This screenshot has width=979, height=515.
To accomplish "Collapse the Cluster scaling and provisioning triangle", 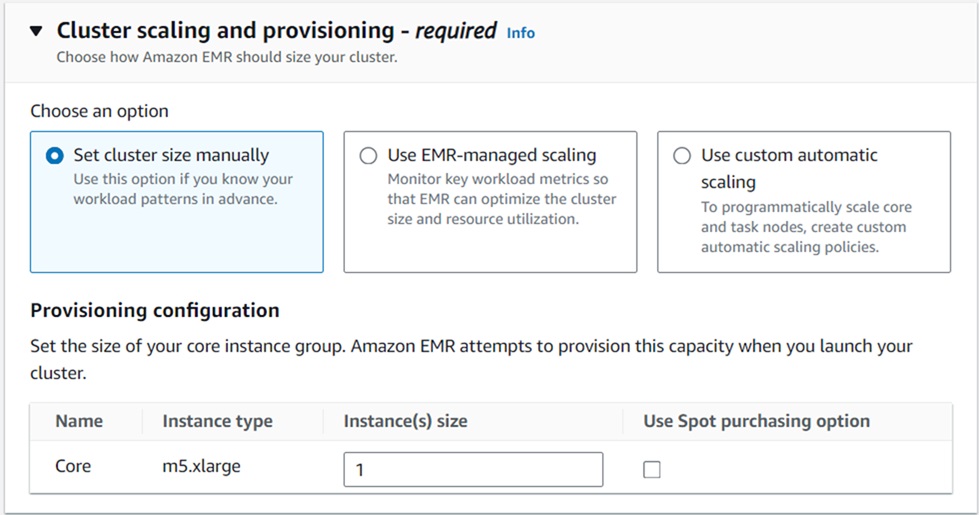I will coord(37,31).
